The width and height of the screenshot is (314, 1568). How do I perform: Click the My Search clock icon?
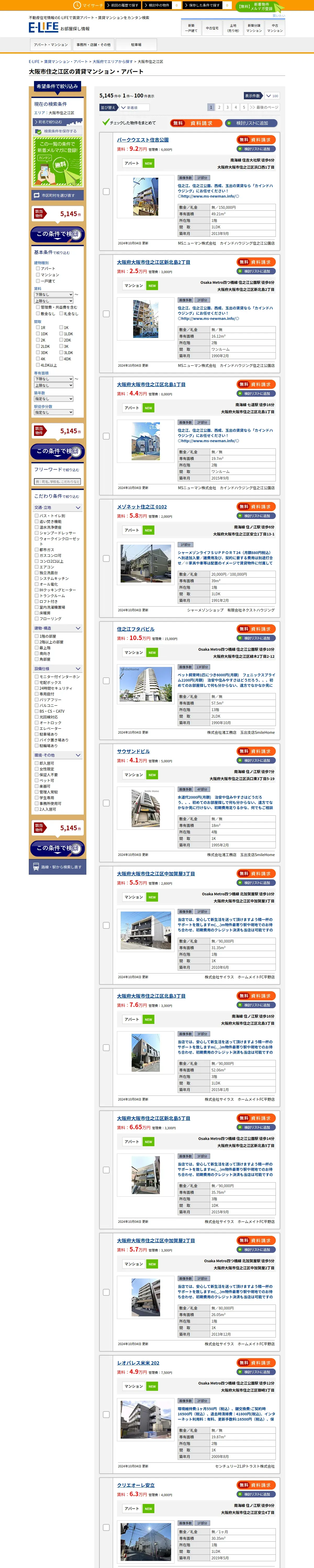point(77,5)
